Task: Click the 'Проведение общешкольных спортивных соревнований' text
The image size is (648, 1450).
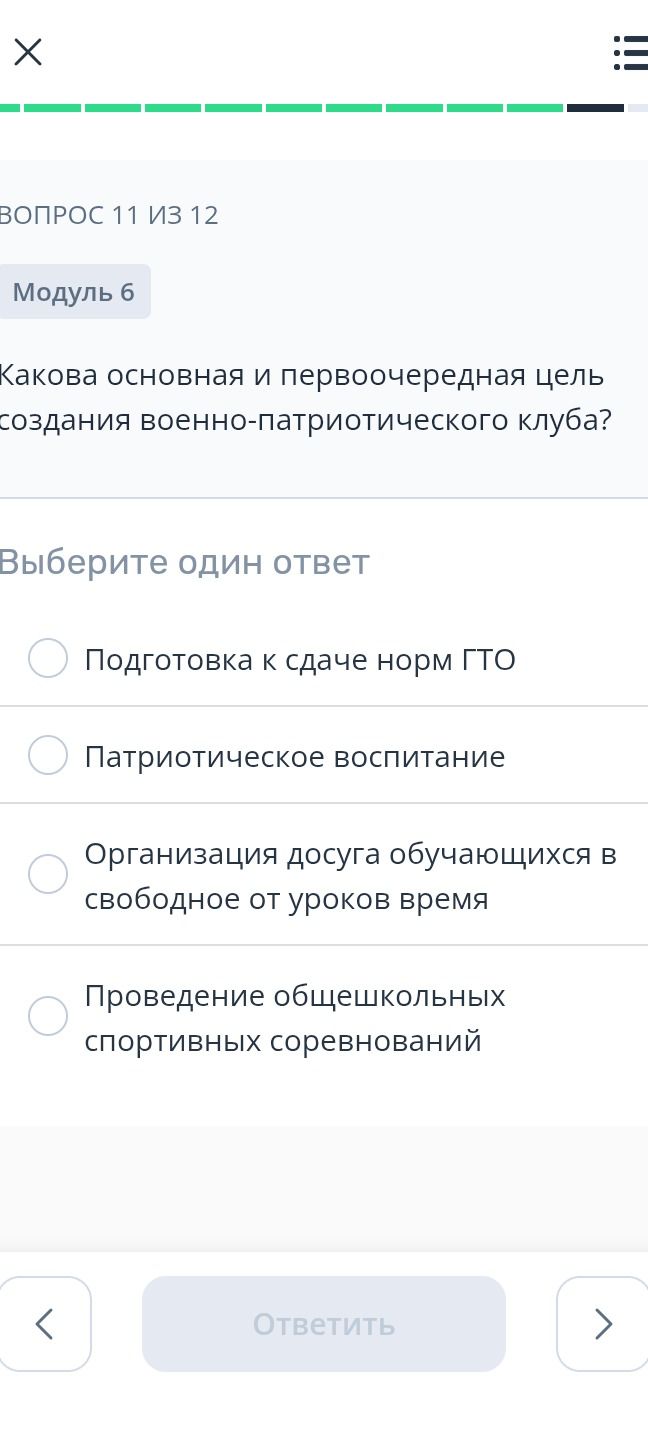Action: (x=295, y=1018)
